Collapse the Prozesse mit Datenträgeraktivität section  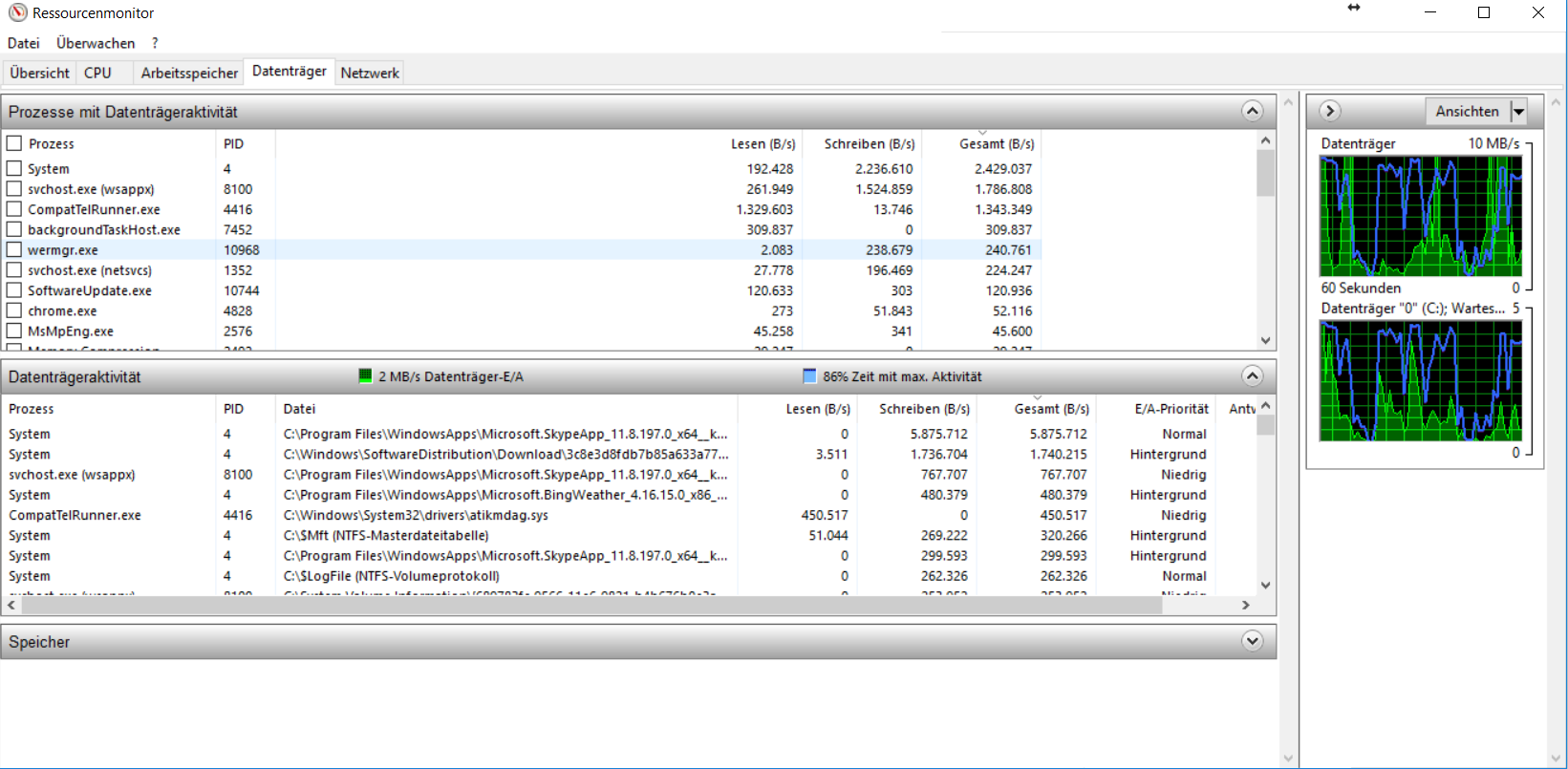pos(1252,112)
